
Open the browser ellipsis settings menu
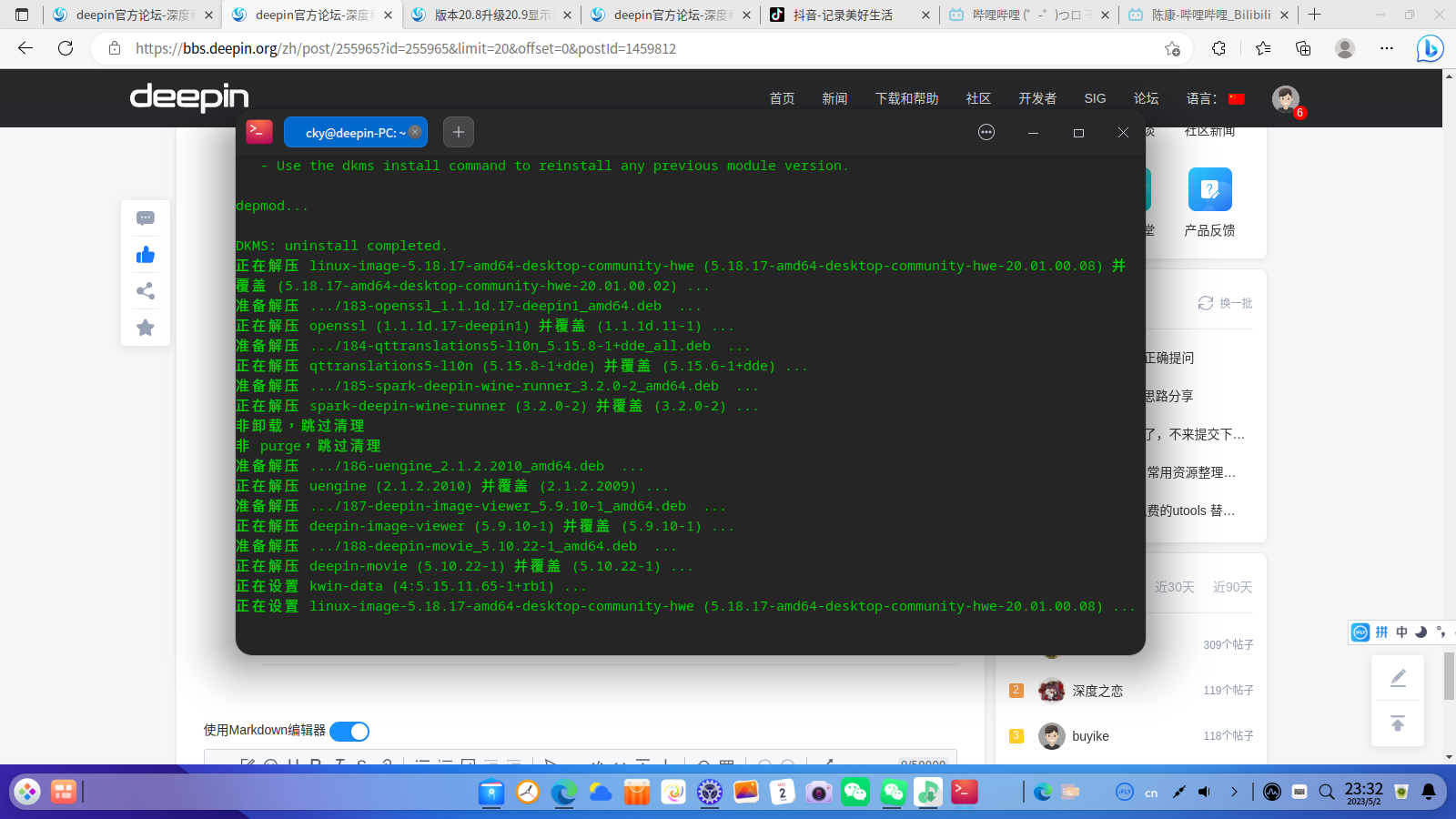[1386, 48]
